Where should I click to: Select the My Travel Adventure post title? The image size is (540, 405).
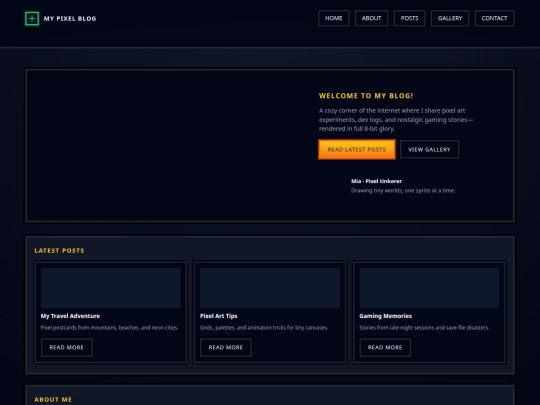tap(70, 316)
